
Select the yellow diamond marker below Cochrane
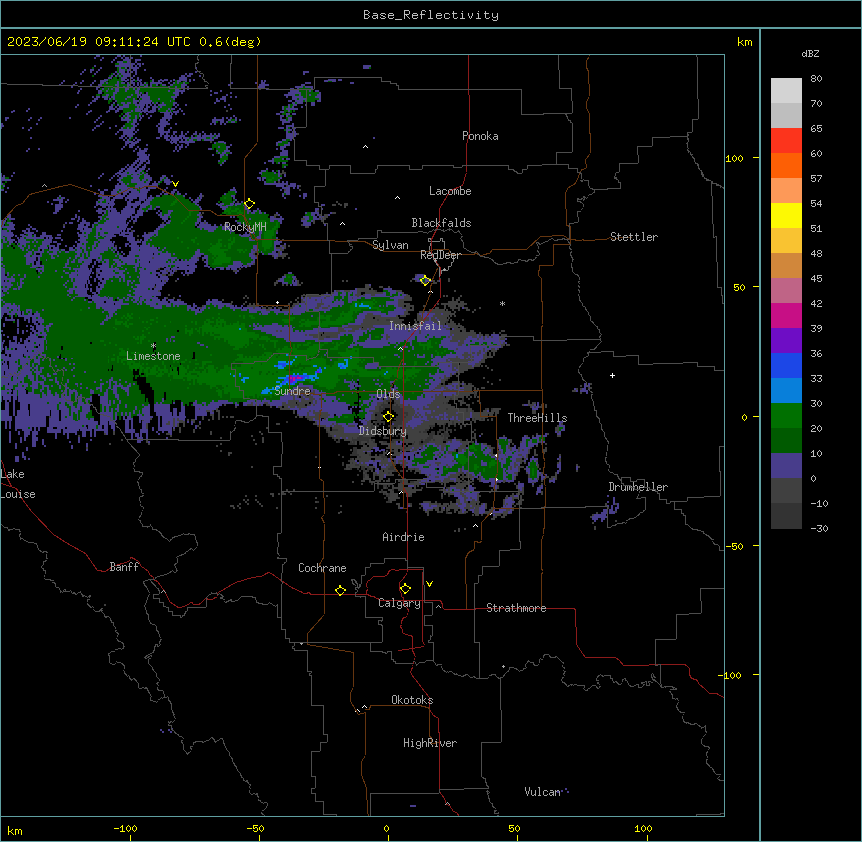pyautogui.click(x=340, y=590)
